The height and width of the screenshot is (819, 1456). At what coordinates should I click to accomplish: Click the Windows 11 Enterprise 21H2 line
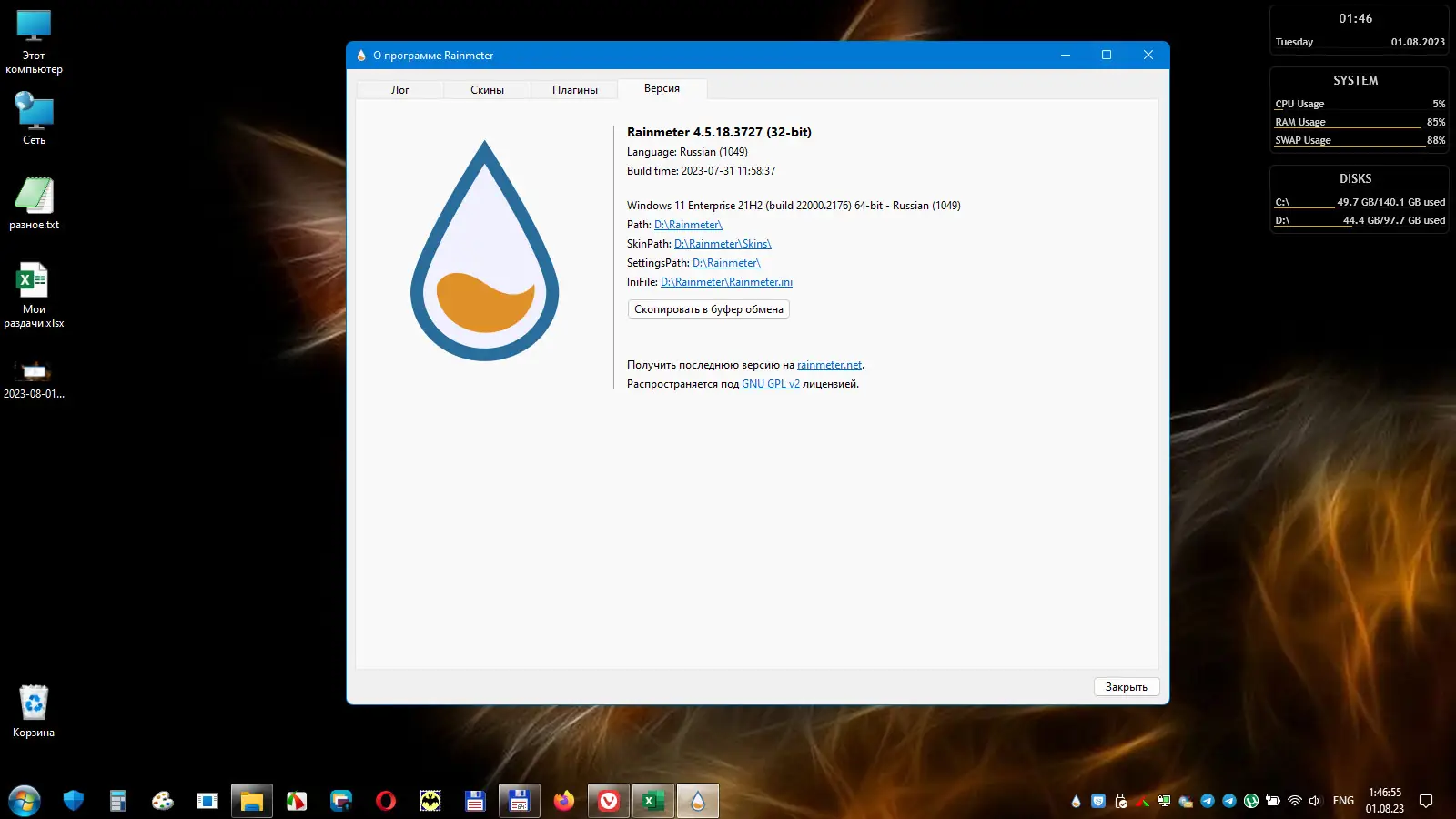(x=794, y=206)
